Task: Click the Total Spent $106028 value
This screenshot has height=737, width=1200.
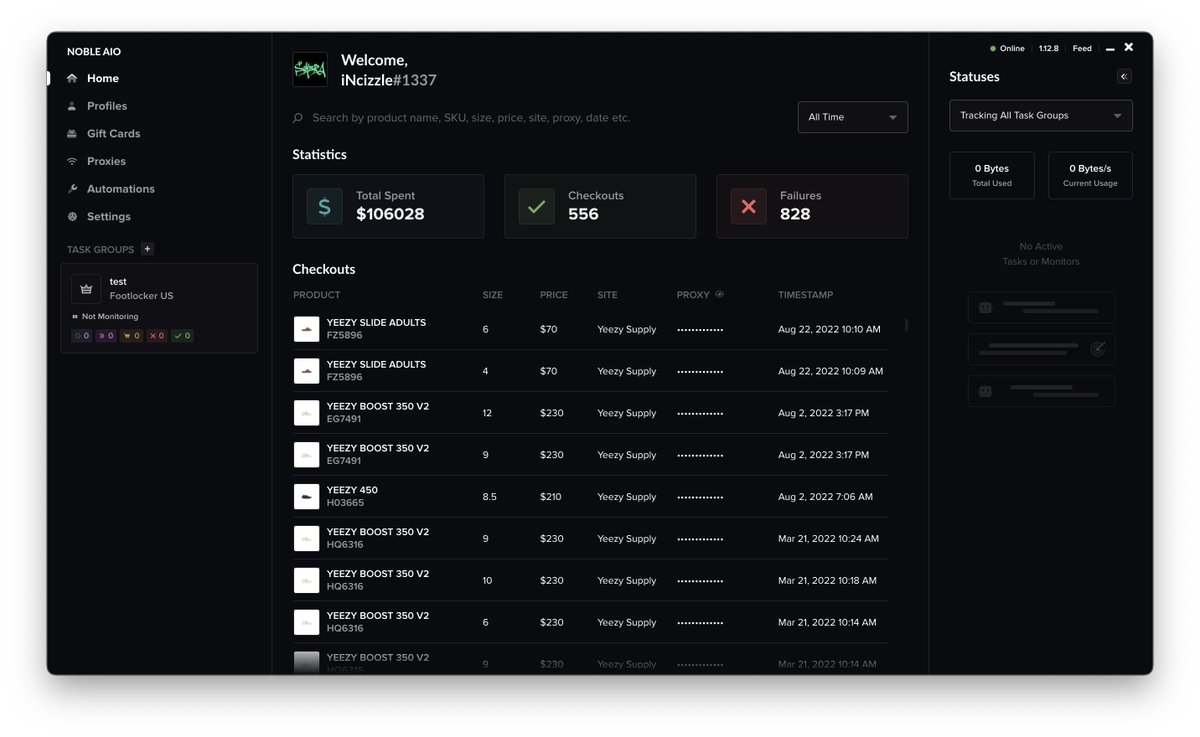Action: 390,214
